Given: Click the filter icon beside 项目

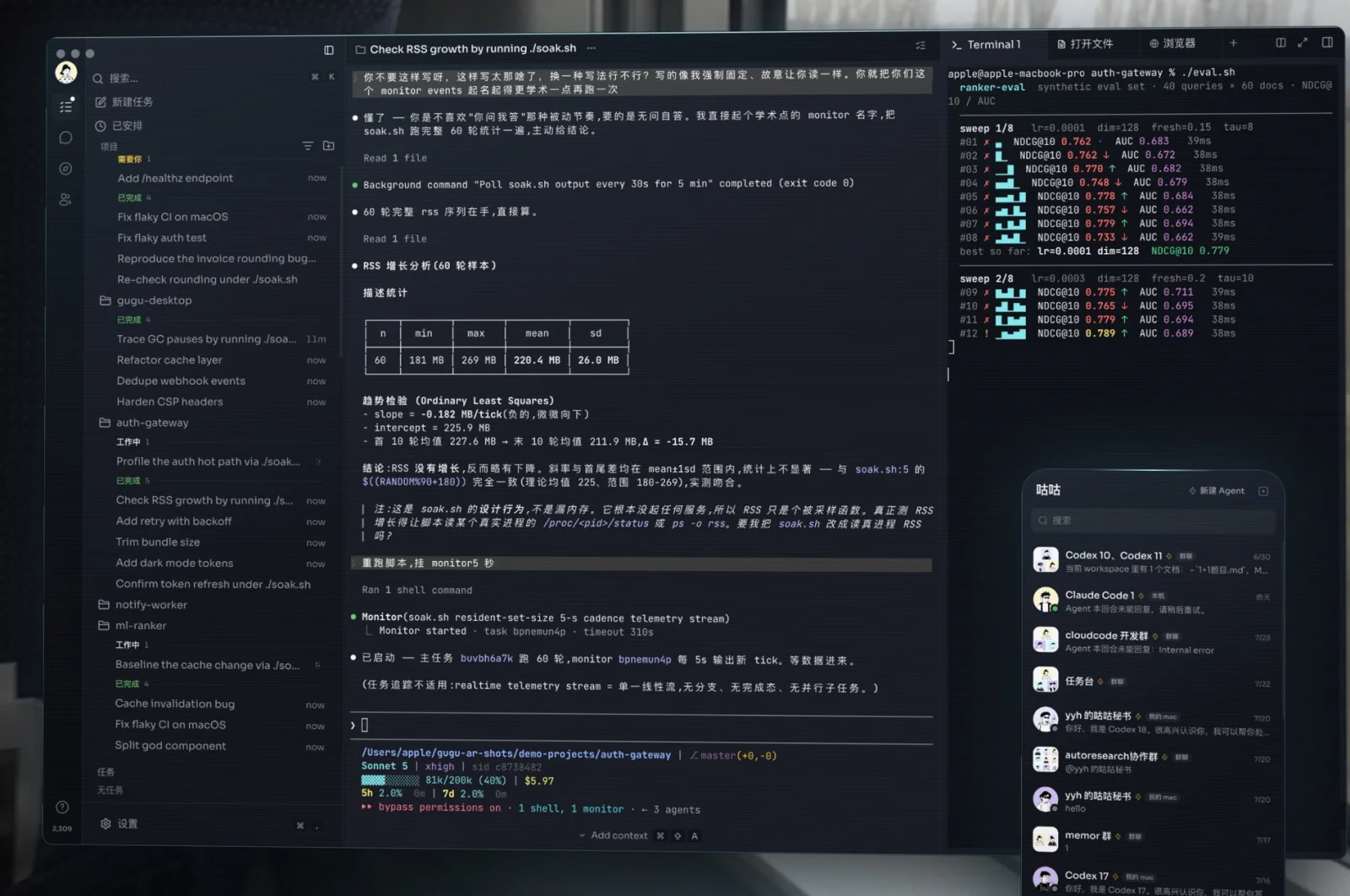Looking at the screenshot, I should (x=308, y=146).
